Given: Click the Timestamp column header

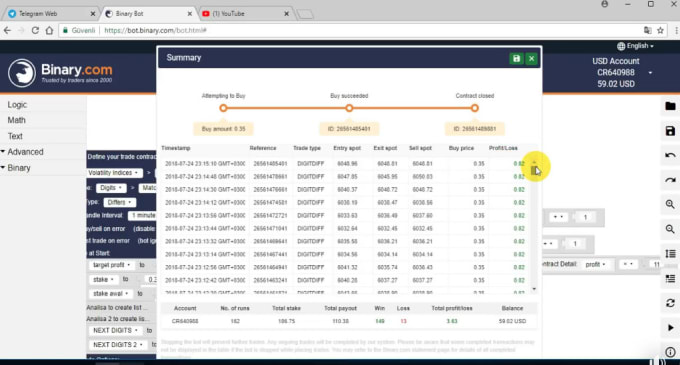Looking at the screenshot, I should click(176, 148).
